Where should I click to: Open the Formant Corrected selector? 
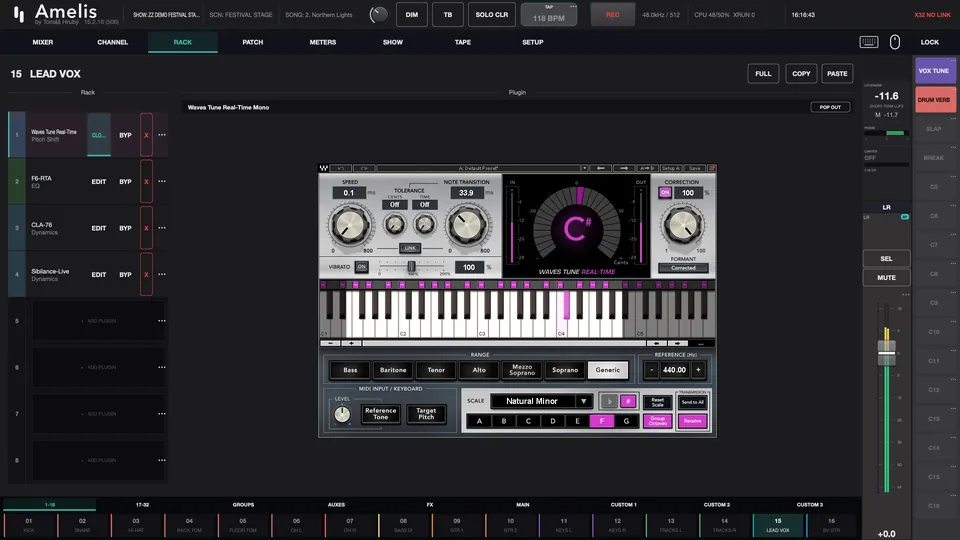pyautogui.click(x=683, y=268)
